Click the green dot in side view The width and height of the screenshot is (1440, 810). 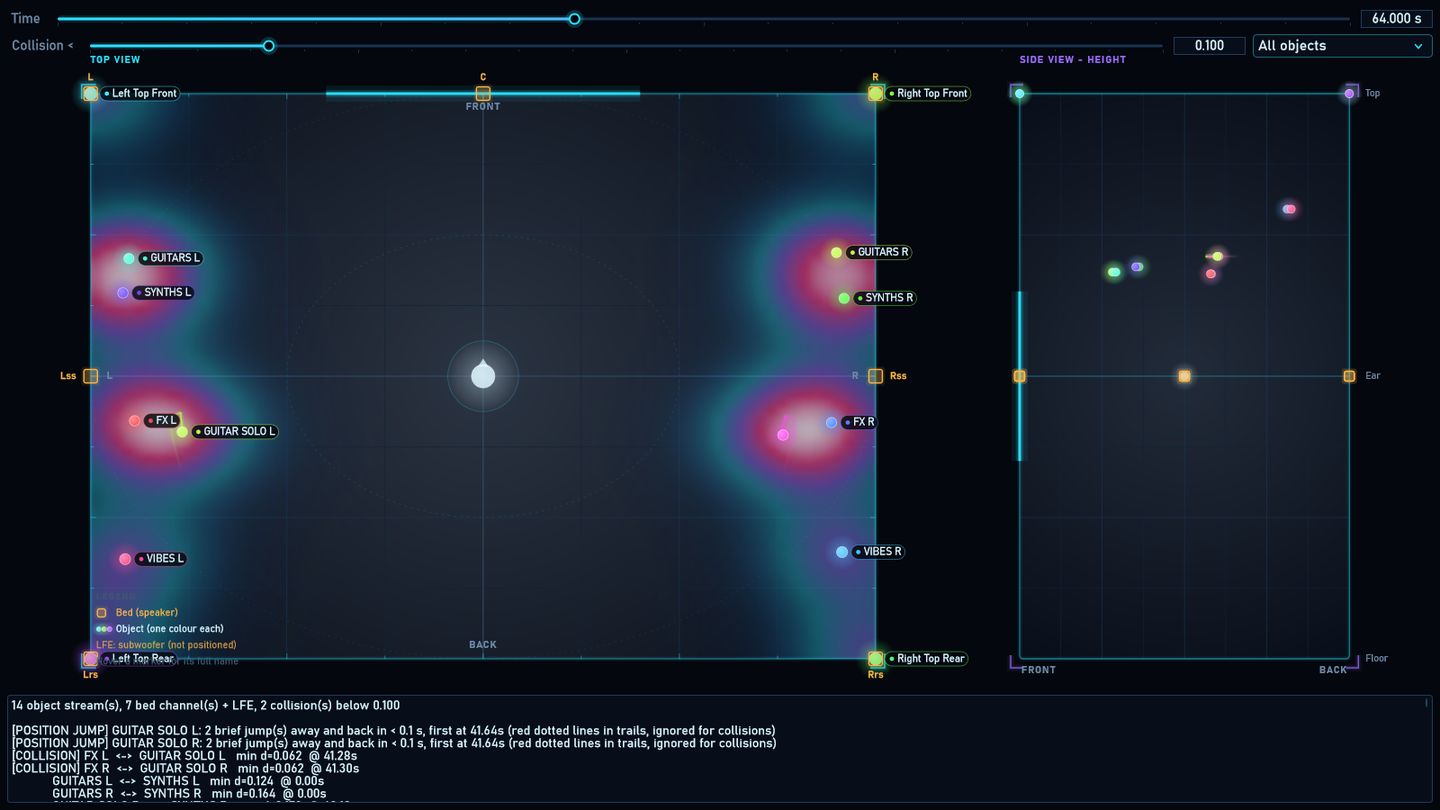click(x=1114, y=272)
